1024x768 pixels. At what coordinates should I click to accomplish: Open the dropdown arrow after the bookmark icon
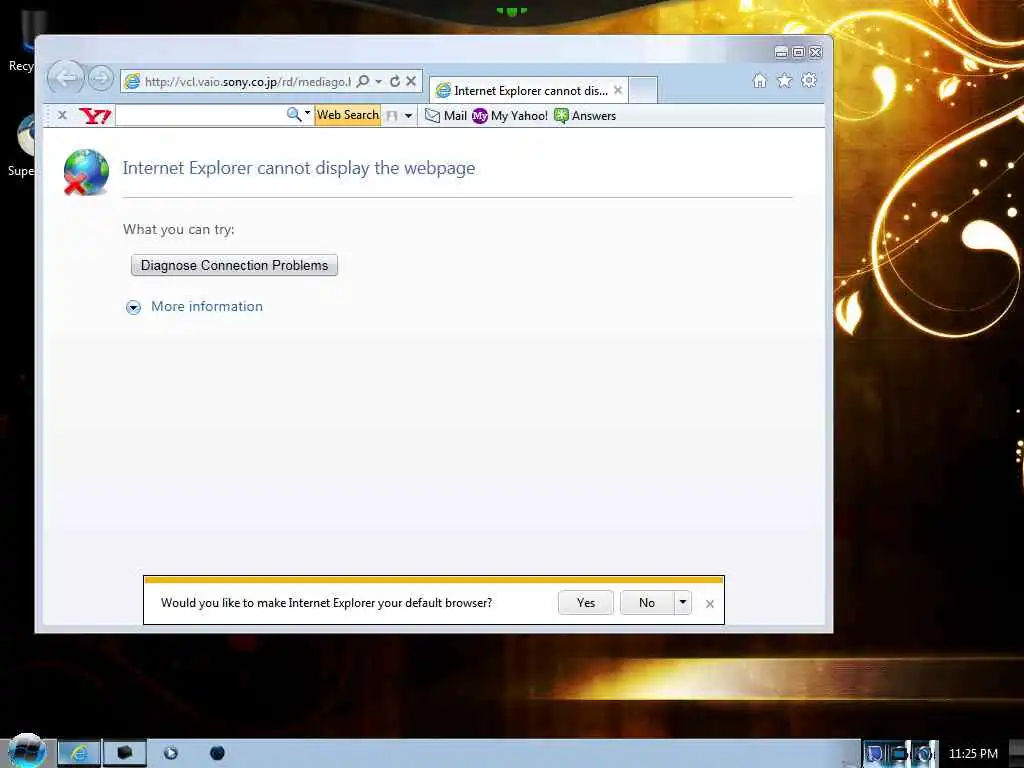408,116
